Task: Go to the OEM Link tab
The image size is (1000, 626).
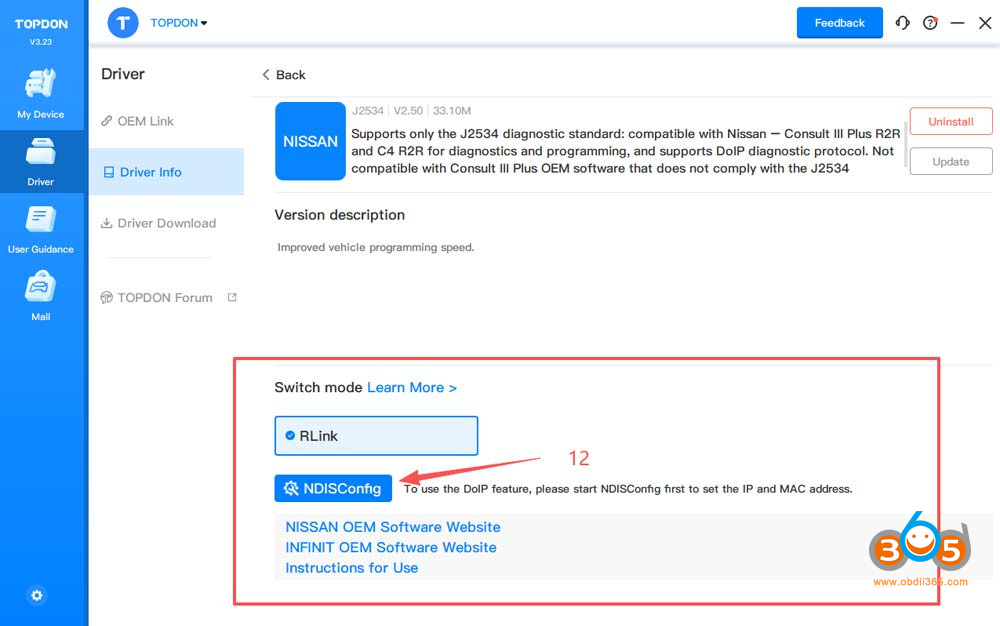Action: (x=137, y=121)
